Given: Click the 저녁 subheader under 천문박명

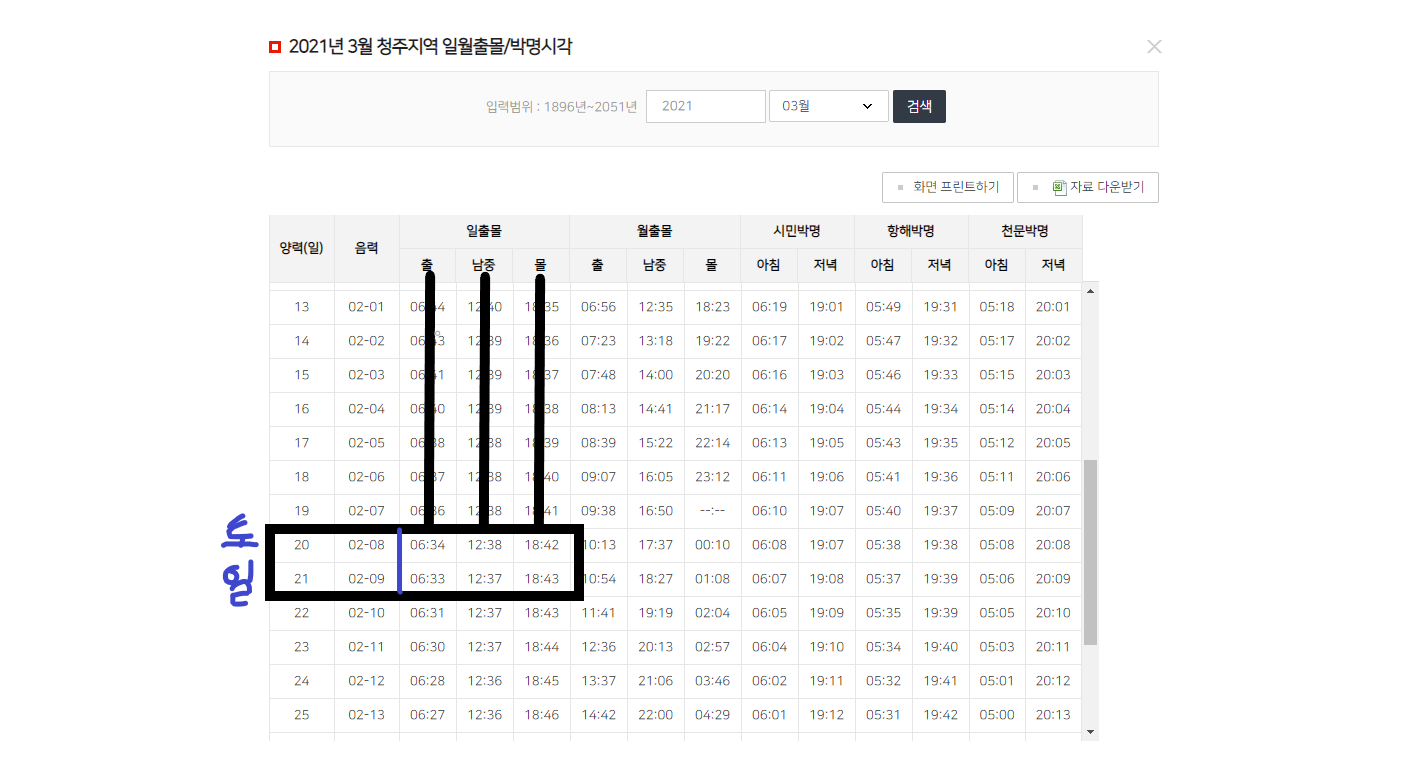Looking at the screenshot, I should 1053,265.
